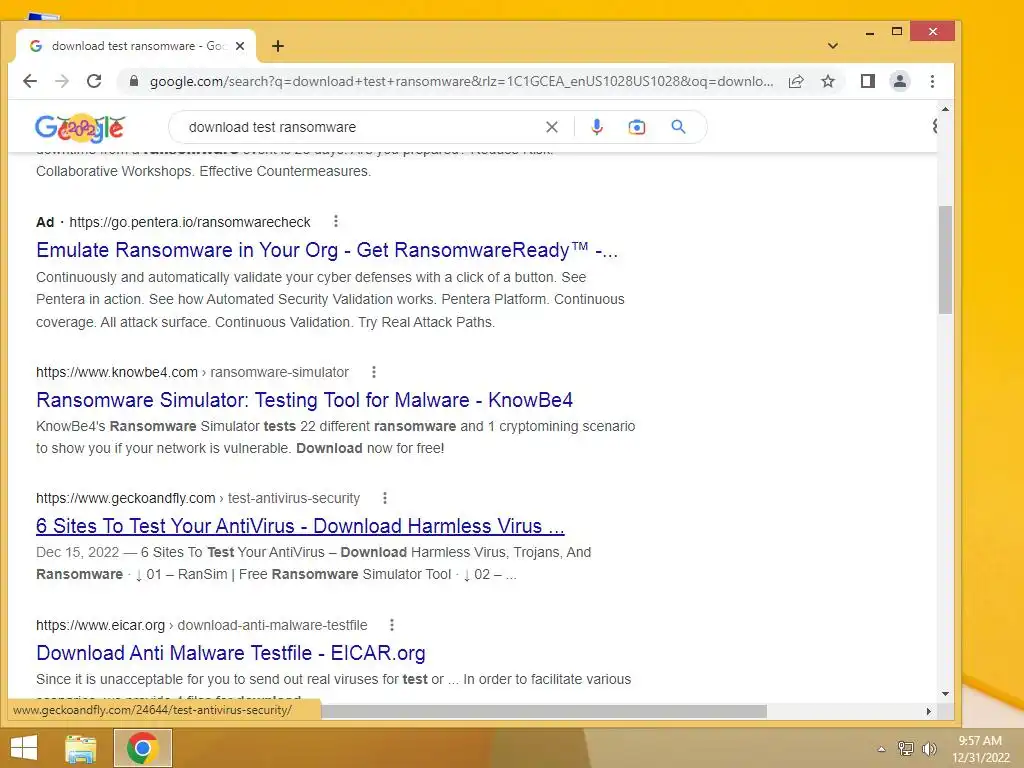Click the www.eicar.org URL breadcrumb
Image resolution: width=1024 pixels, height=768 pixels.
point(201,625)
